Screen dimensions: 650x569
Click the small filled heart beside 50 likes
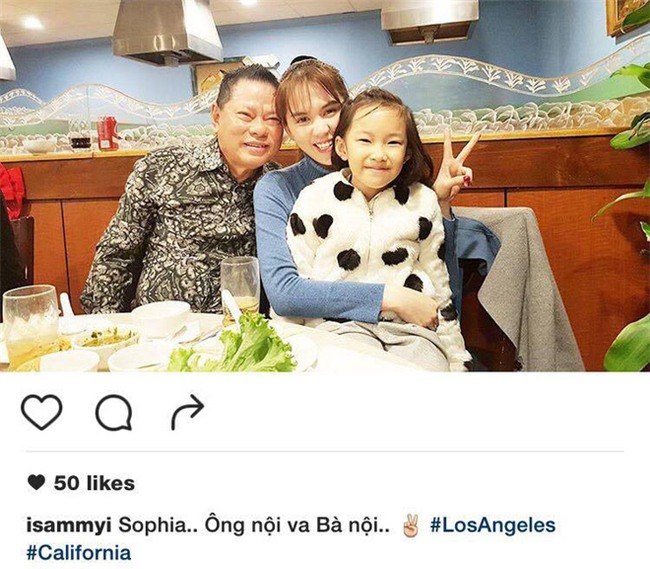[36, 482]
